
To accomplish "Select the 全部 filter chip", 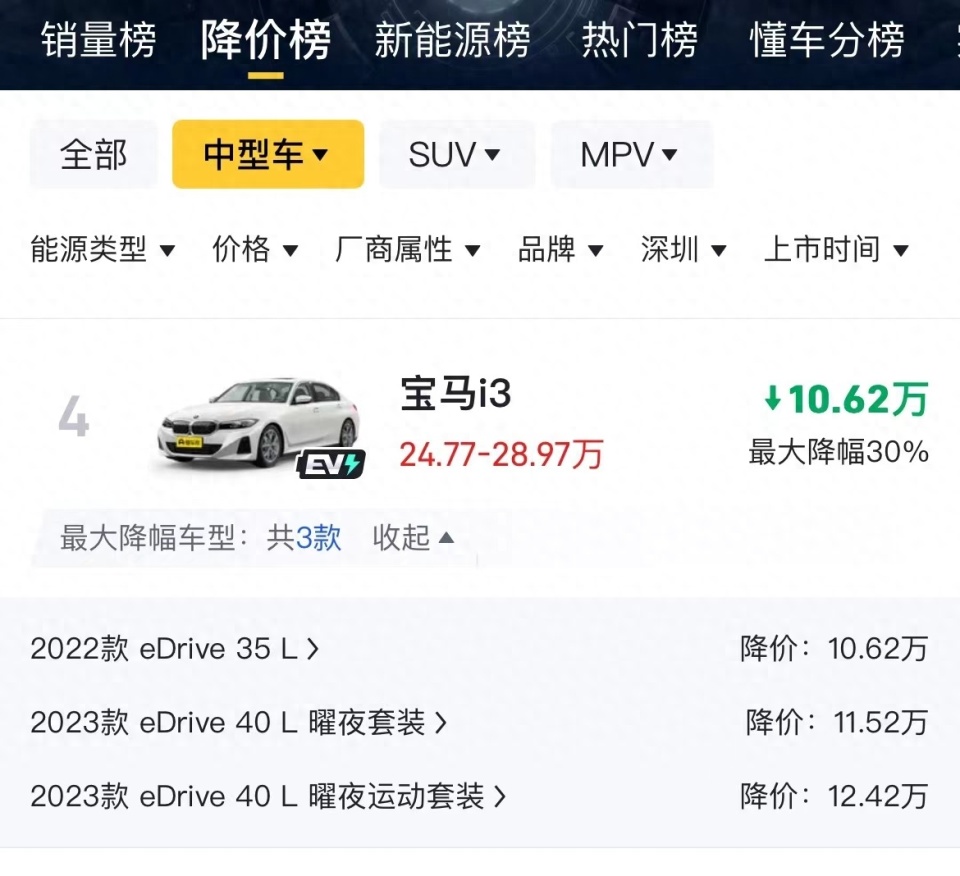I will point(93,154).
